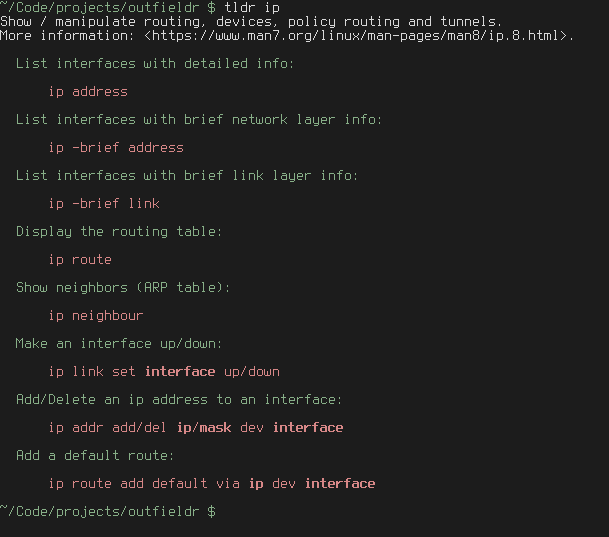Viewport: 609px width, 537px height.
Task: Click the 'Display the routing table' description
Action: pyautogui.click(x=119, y=232)
